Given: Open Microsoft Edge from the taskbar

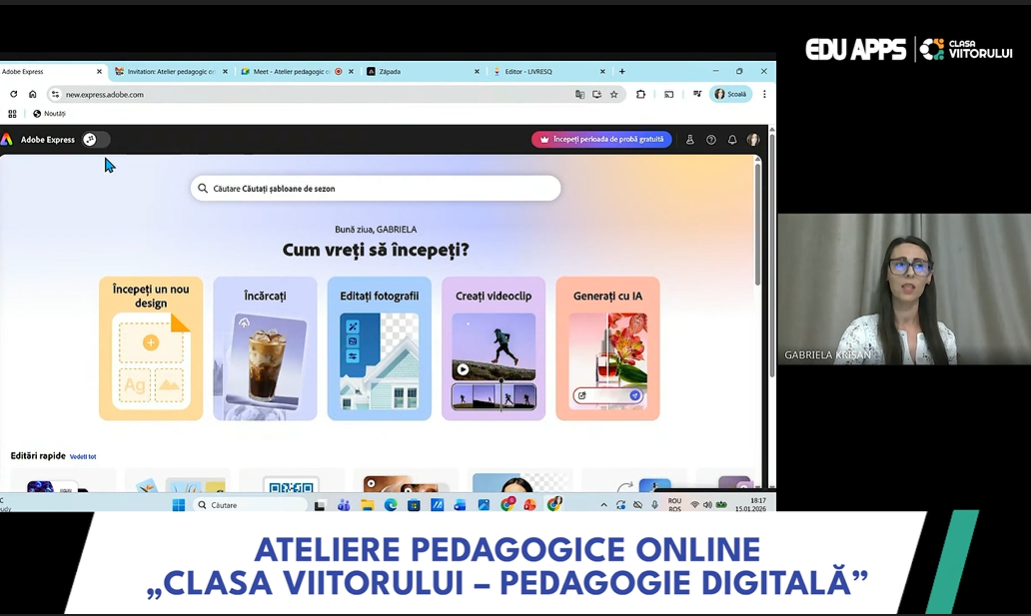Looking at the screenshot, I should pos(391,505).
